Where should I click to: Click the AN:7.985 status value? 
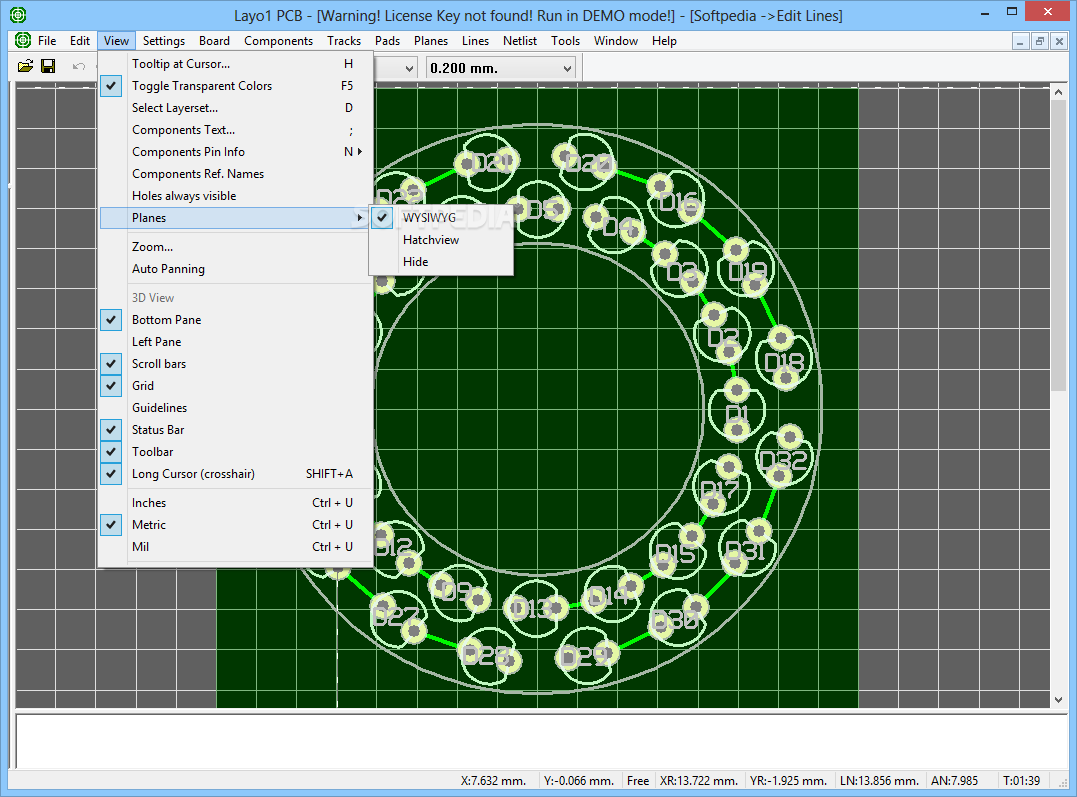pyautogui.click(x=954, y=781)
